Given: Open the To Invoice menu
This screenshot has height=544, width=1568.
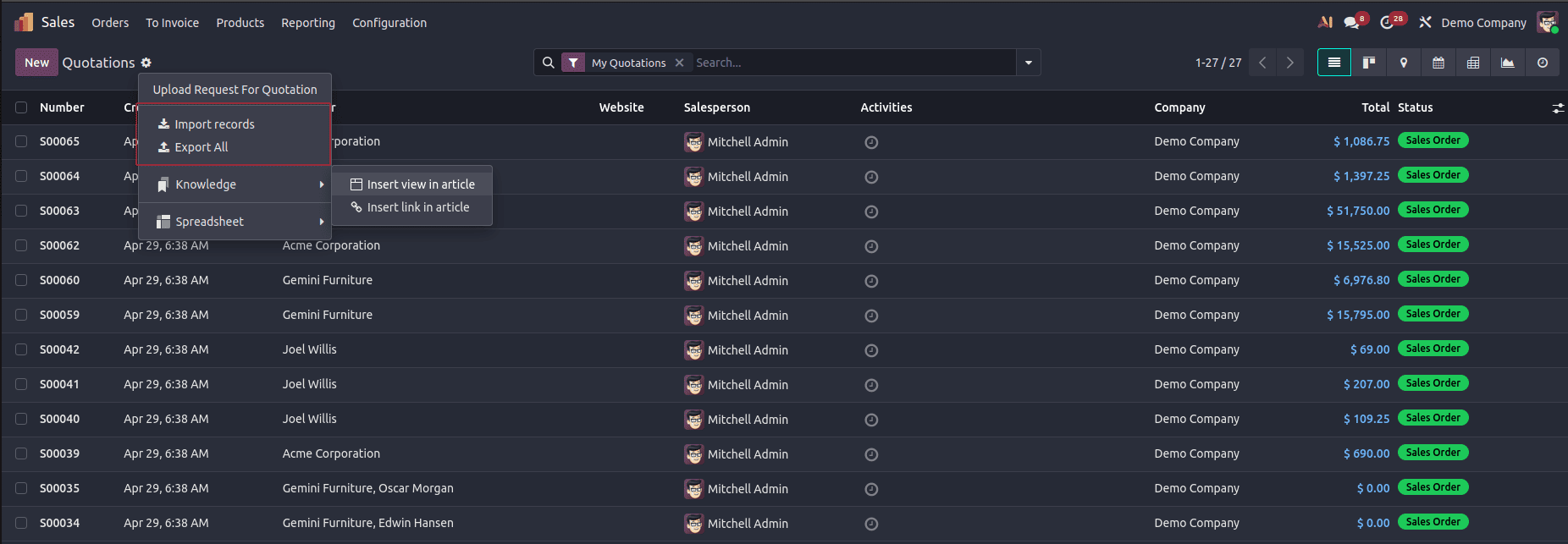Looking at the screenshot, I should pos(172,23).
